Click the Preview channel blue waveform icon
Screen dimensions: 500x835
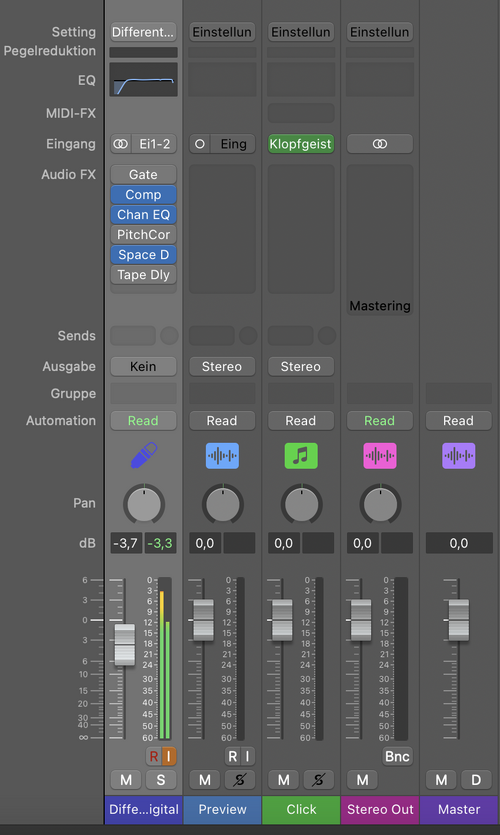(222, 456)
